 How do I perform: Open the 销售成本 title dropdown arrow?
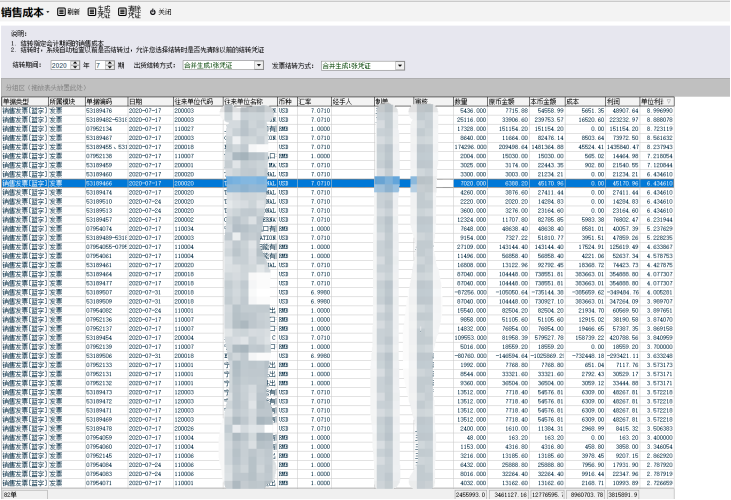(x=47, y=13)
